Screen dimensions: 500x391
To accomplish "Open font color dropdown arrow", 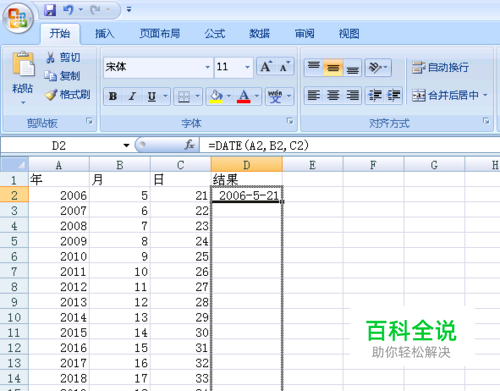I will (257, 96).
